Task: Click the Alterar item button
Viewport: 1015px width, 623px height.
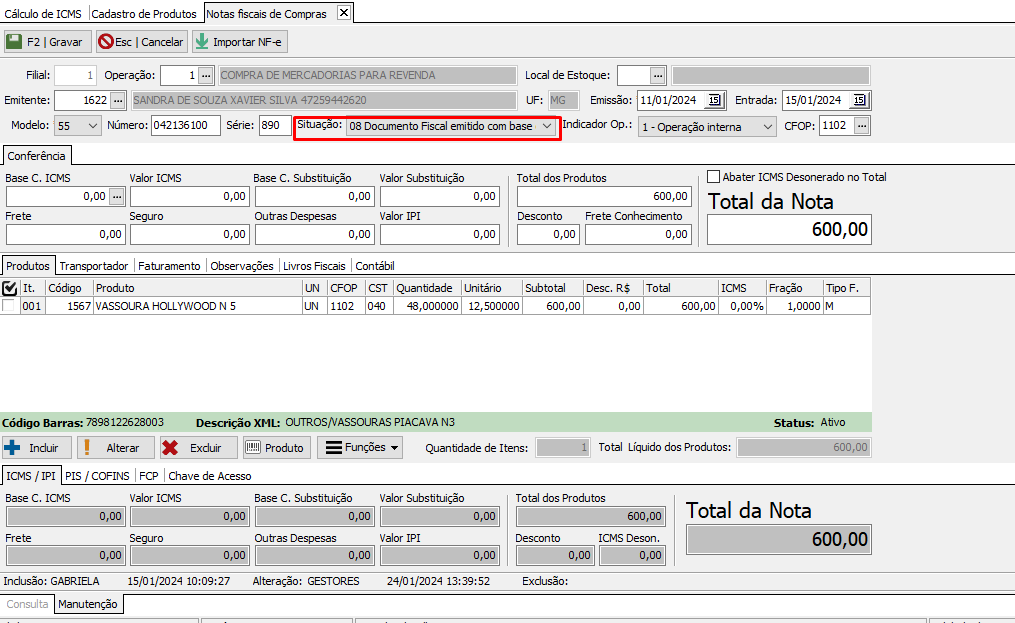Action: point(114,448)
